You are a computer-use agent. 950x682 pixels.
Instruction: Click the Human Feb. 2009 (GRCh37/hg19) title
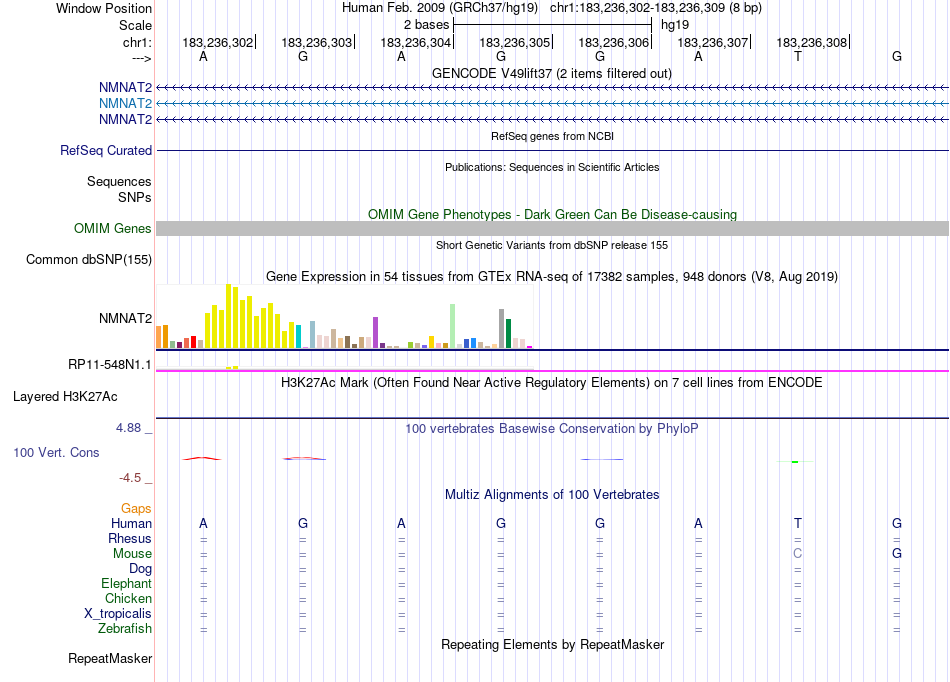(439, 8)
